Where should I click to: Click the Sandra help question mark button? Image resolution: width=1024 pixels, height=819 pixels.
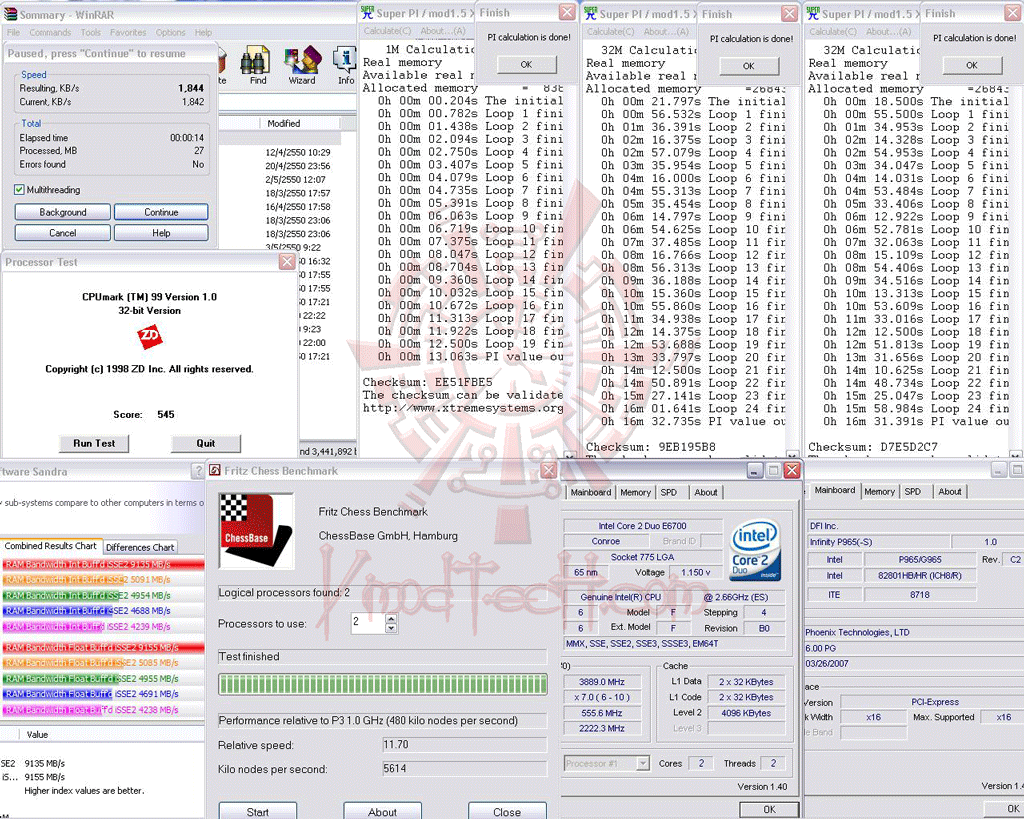[198, 471]
